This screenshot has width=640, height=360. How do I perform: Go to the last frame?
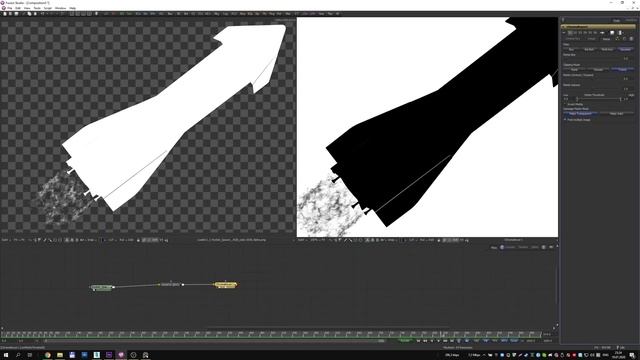point(452,341)
